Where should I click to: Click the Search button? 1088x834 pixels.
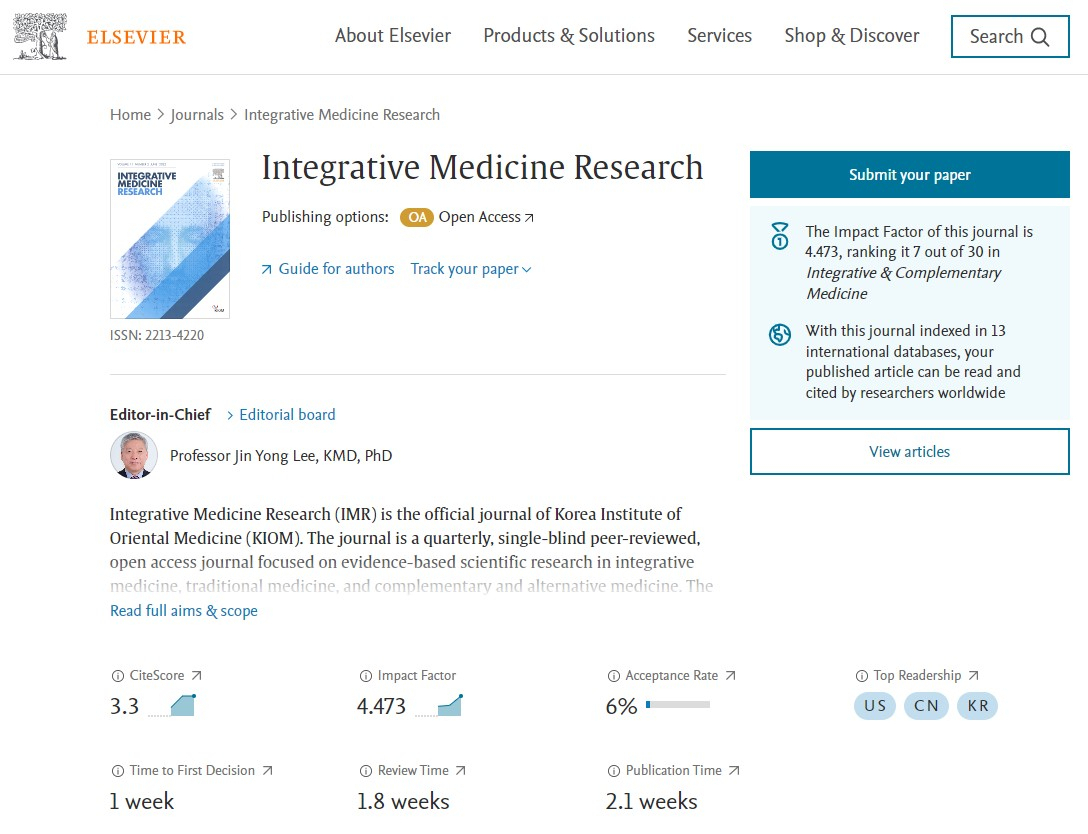[x=1010, y=36]
